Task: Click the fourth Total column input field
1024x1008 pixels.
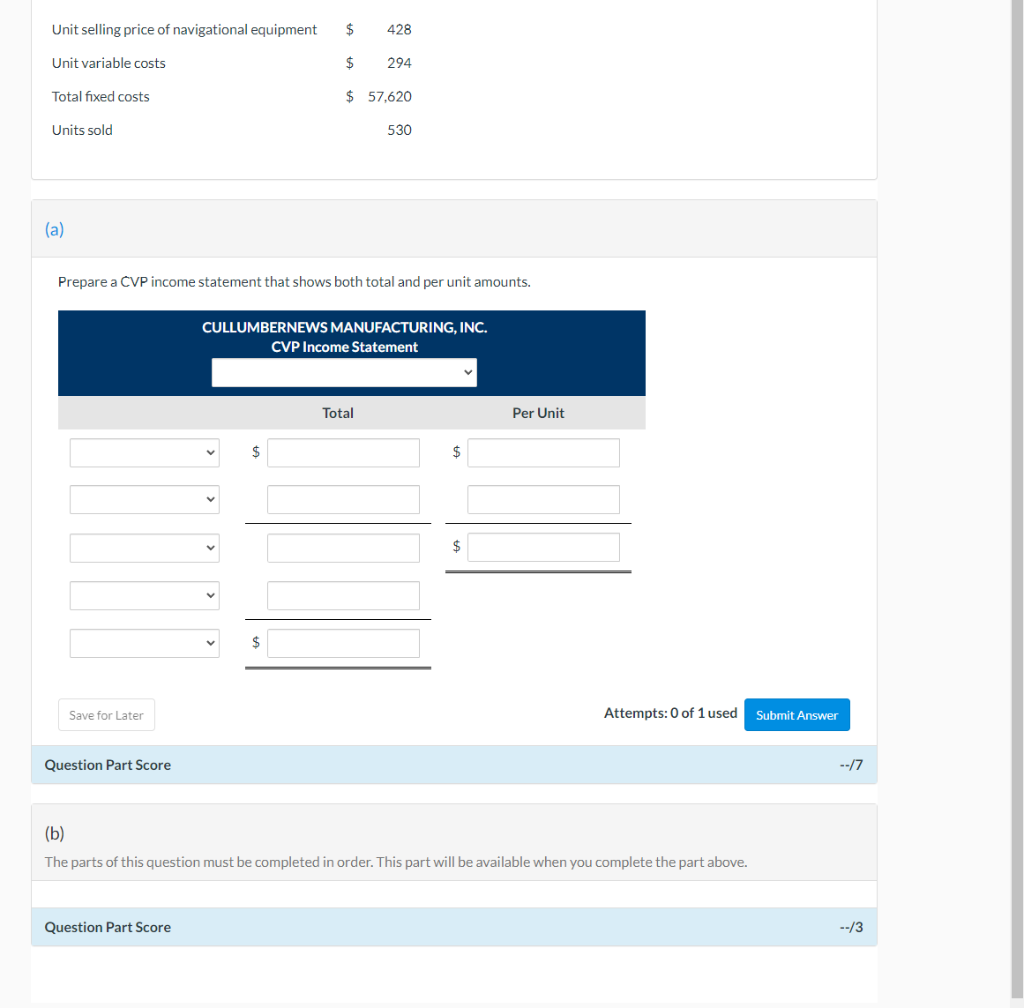Action: (x=343, y=595)
